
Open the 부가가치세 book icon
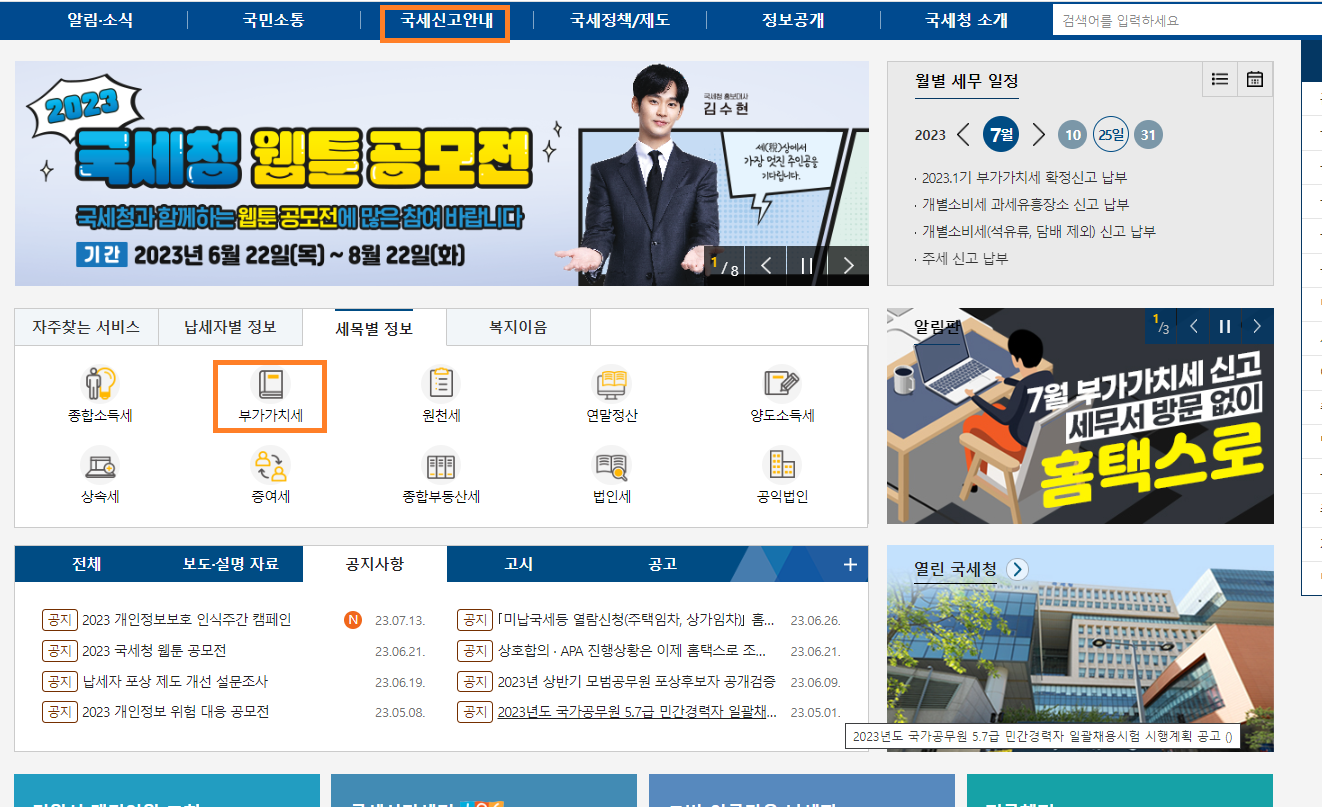270,385
